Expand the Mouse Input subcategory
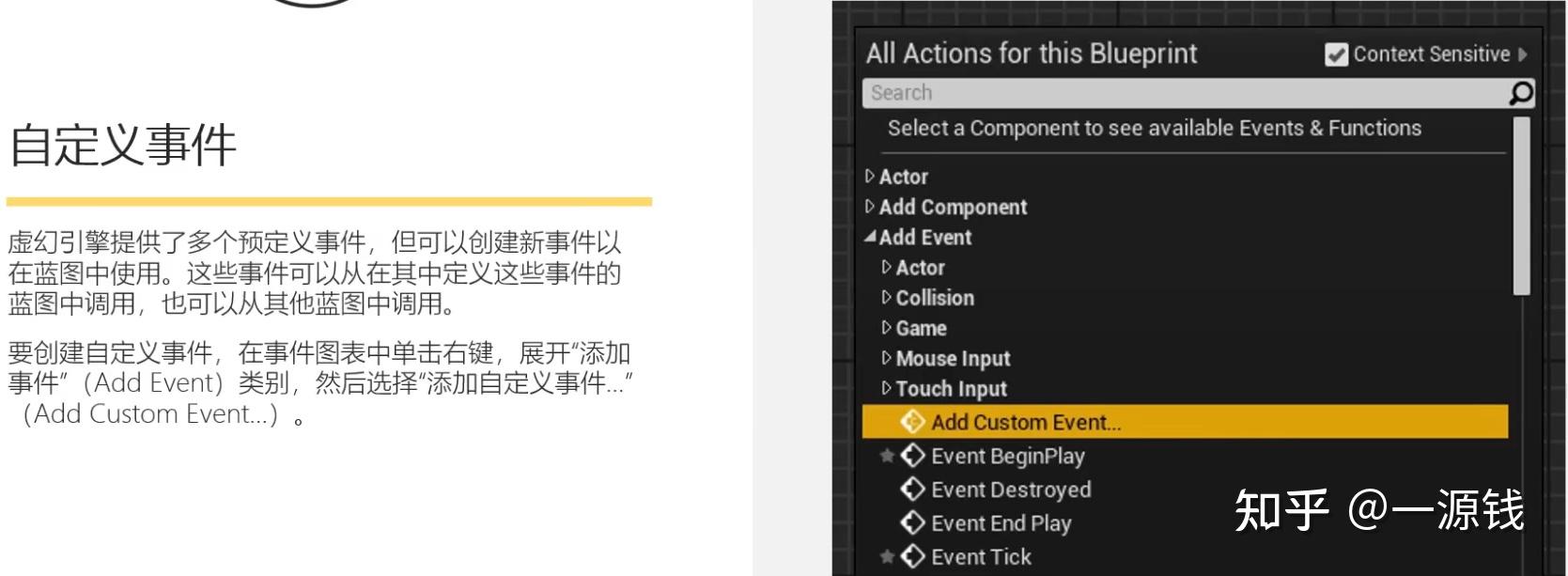This screenshot has height=576, width=1568. click(x=886, y=358)
